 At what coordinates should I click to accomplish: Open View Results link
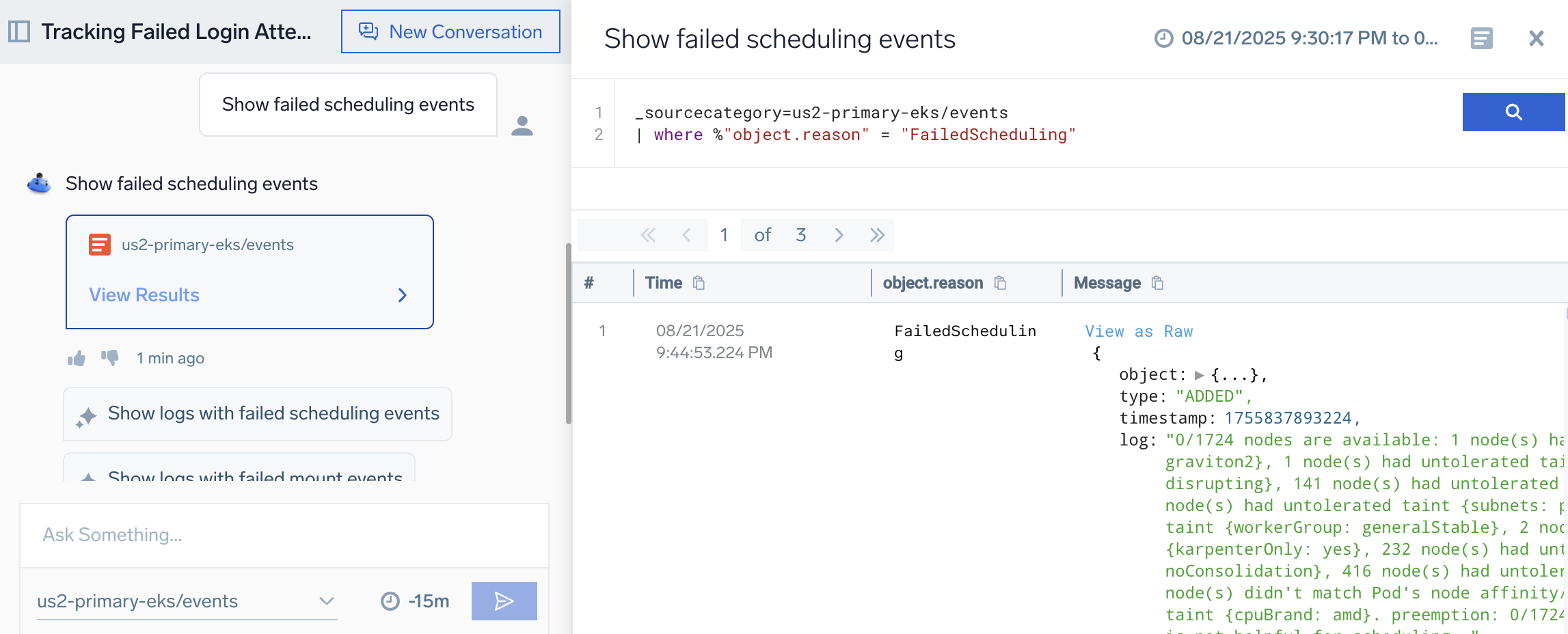coord(144,294)
